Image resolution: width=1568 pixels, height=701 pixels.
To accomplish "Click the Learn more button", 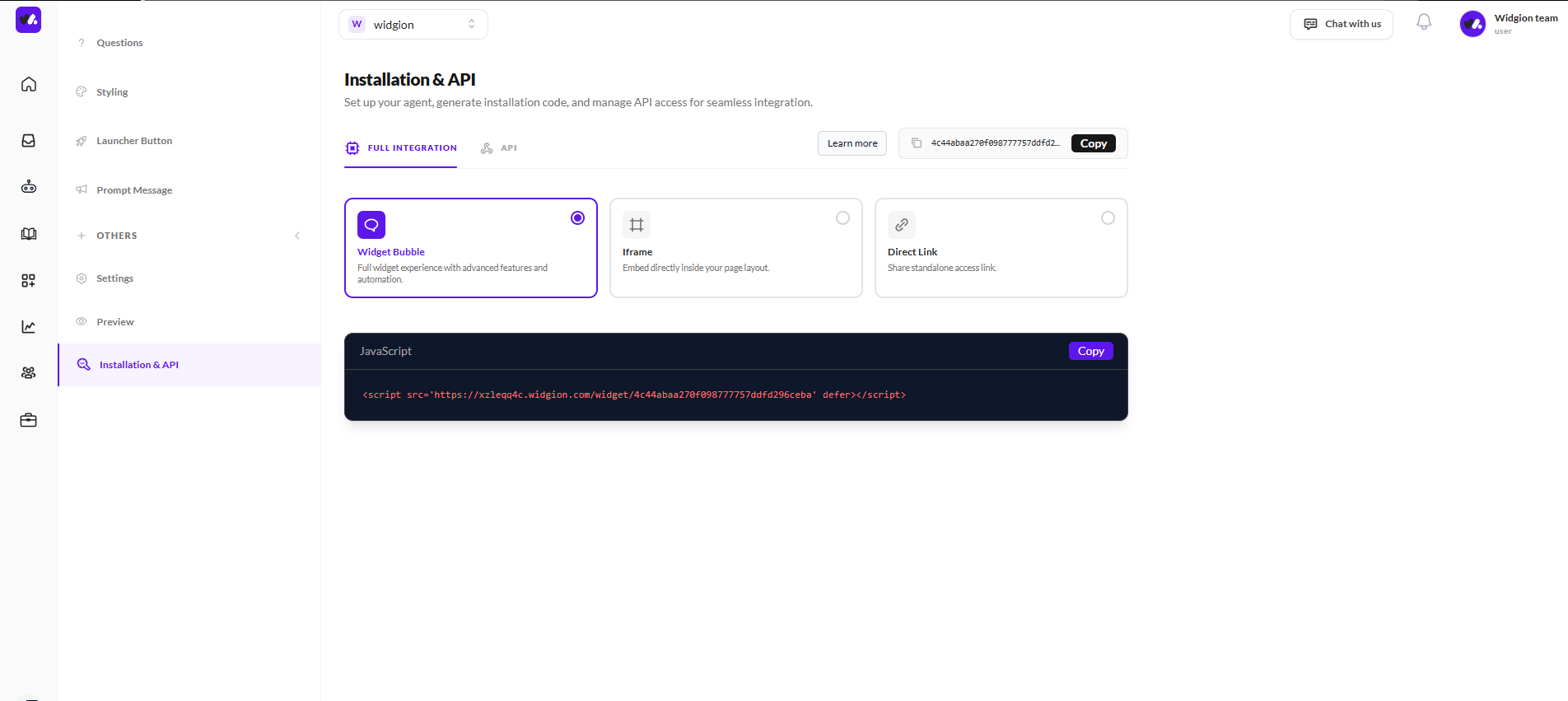I will click(x=852, y=143).
